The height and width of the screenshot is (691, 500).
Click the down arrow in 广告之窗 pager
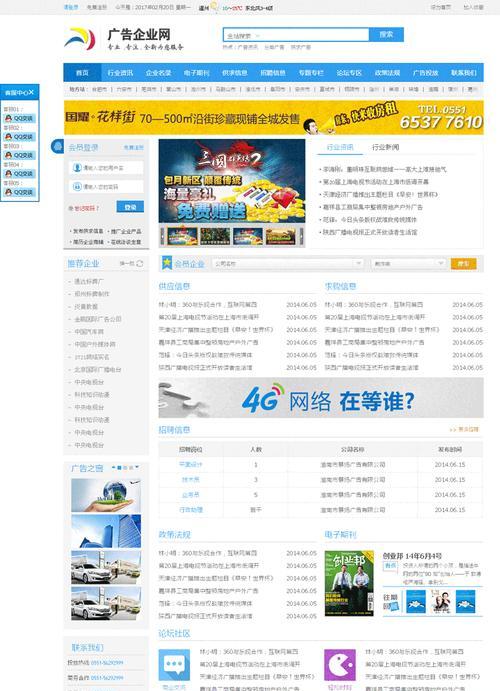(137, 467)
